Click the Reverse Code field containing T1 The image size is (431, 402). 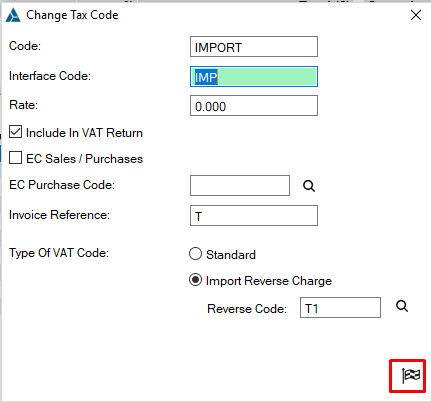coord(340,308)
